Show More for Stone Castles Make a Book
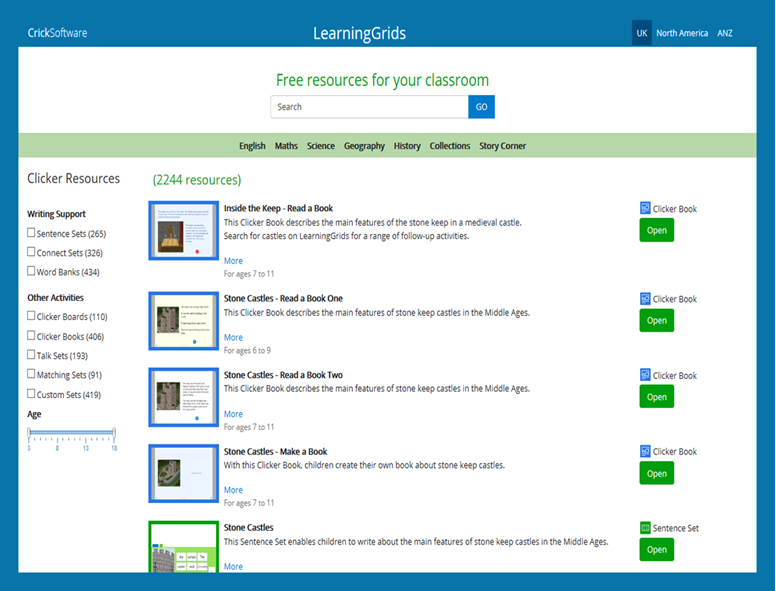Image resolution: width=776 pixels, height=591 pixels. (233, 490)
